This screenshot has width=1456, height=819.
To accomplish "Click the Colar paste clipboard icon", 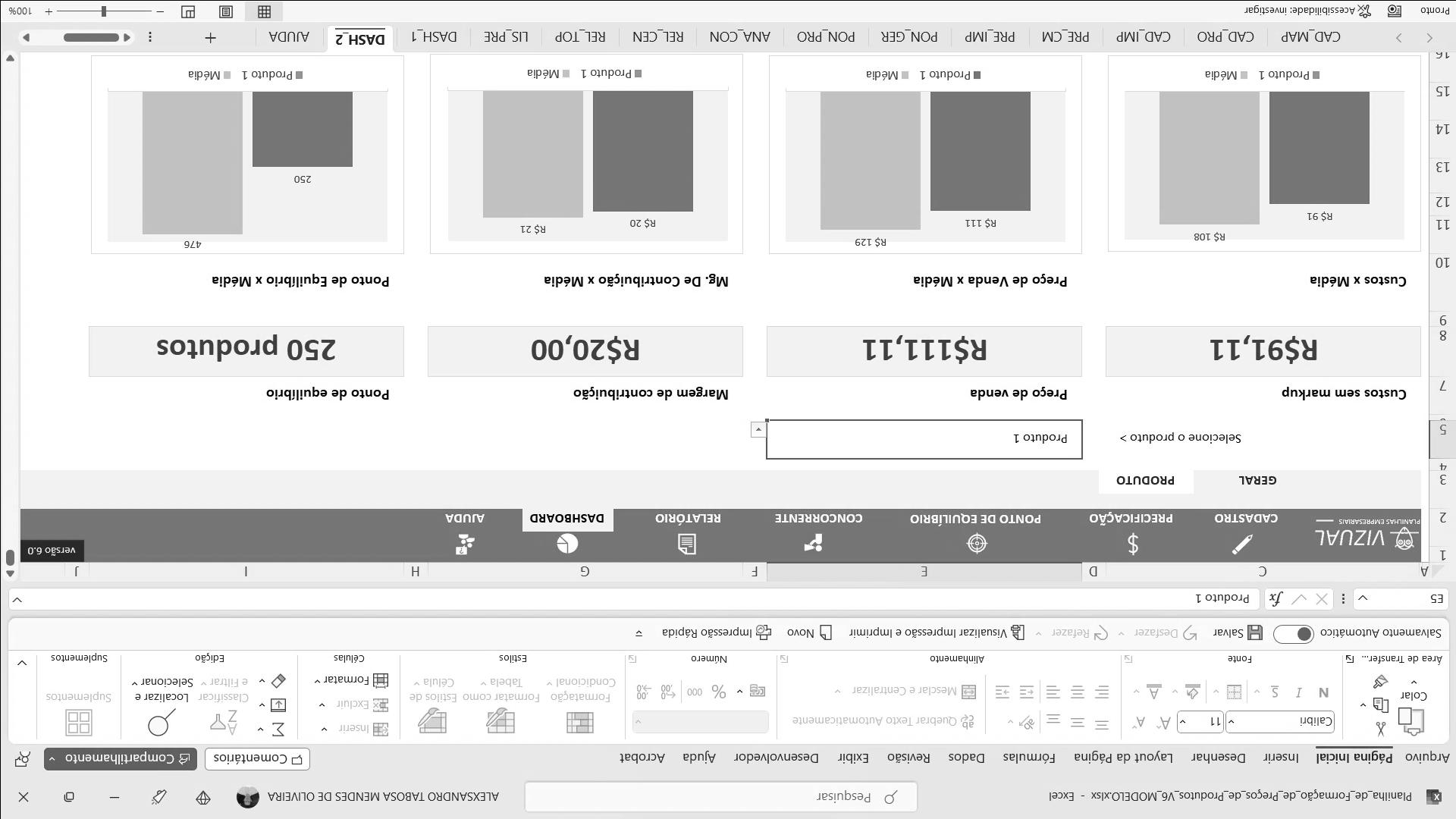I will click(1411, 721).
